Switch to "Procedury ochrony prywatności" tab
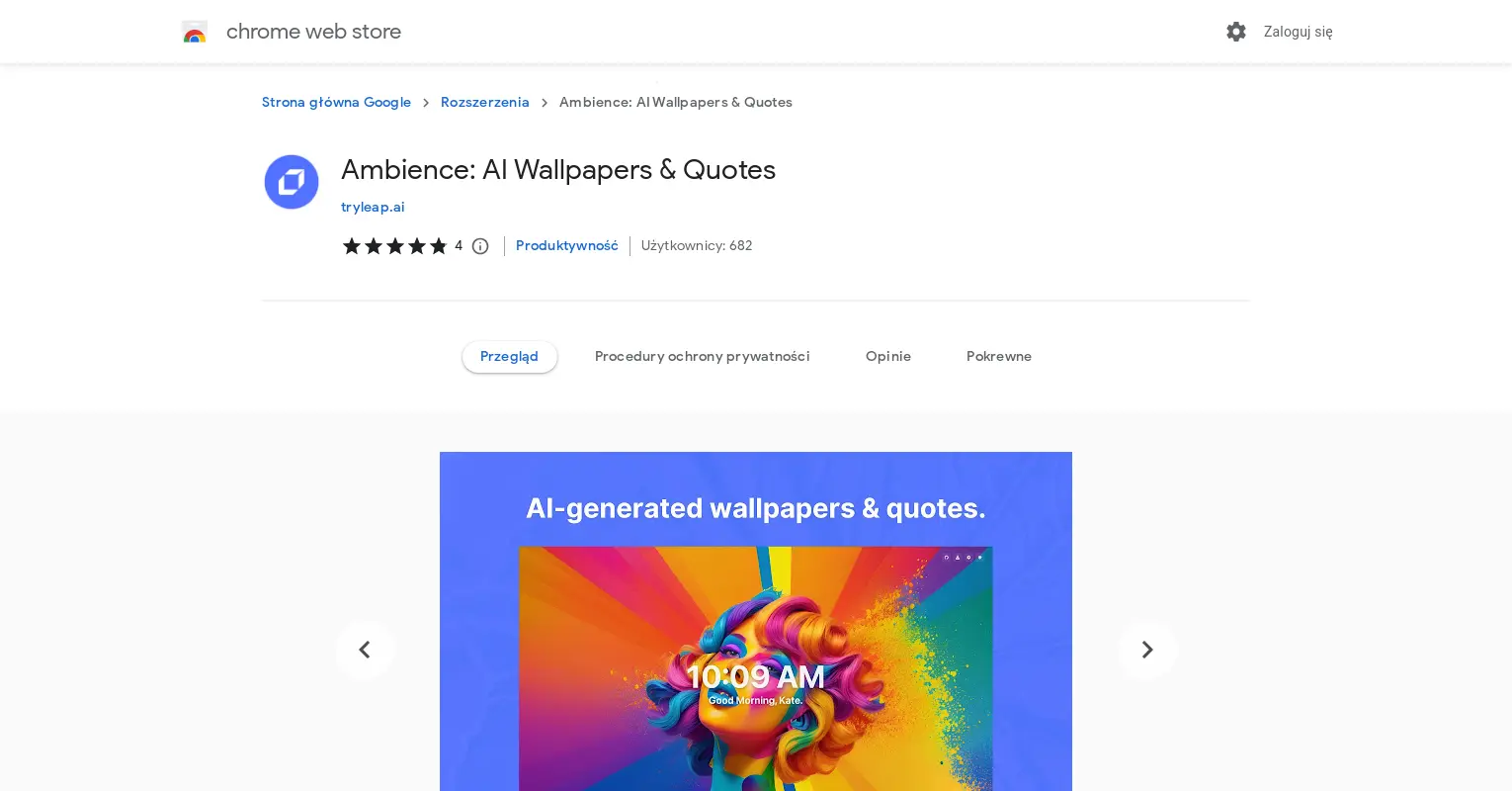 coord(702,357)
